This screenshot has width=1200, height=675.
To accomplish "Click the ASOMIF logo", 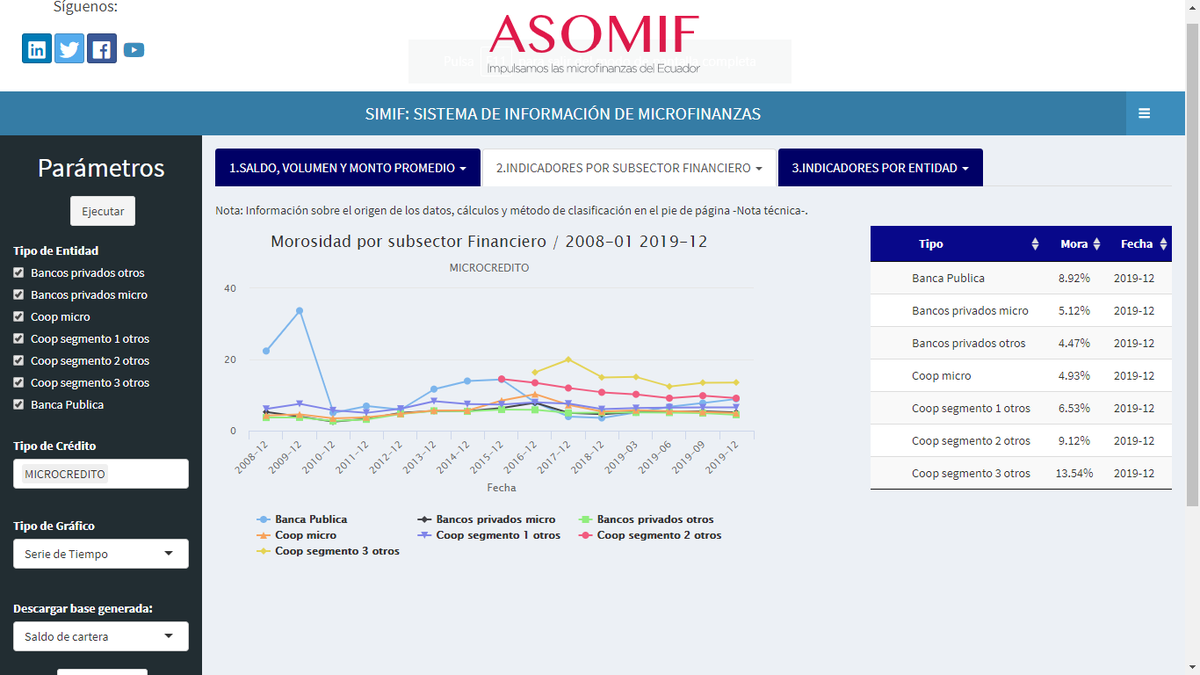I will [594, 45].
